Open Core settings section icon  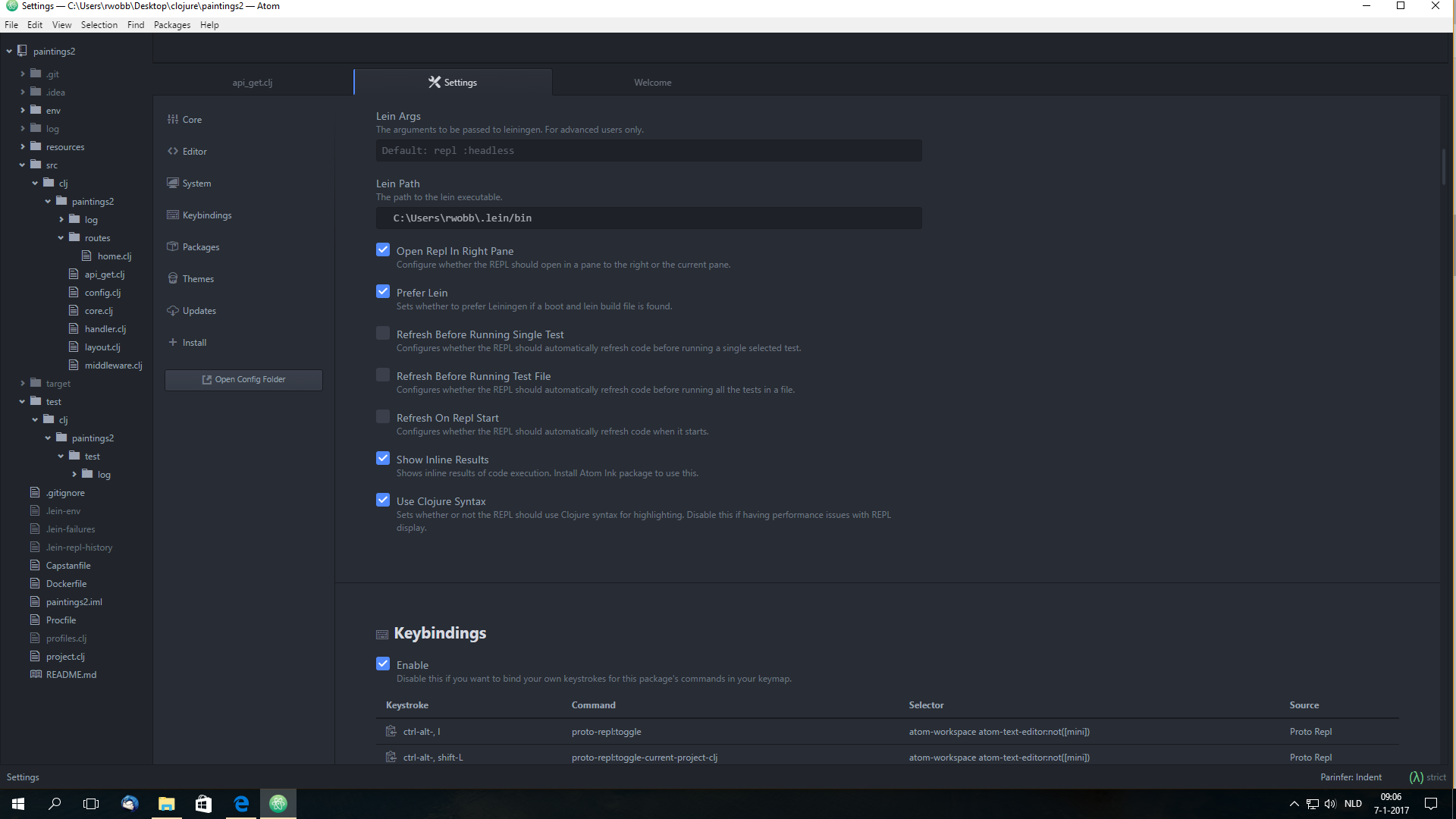click(x=173, y=119)
